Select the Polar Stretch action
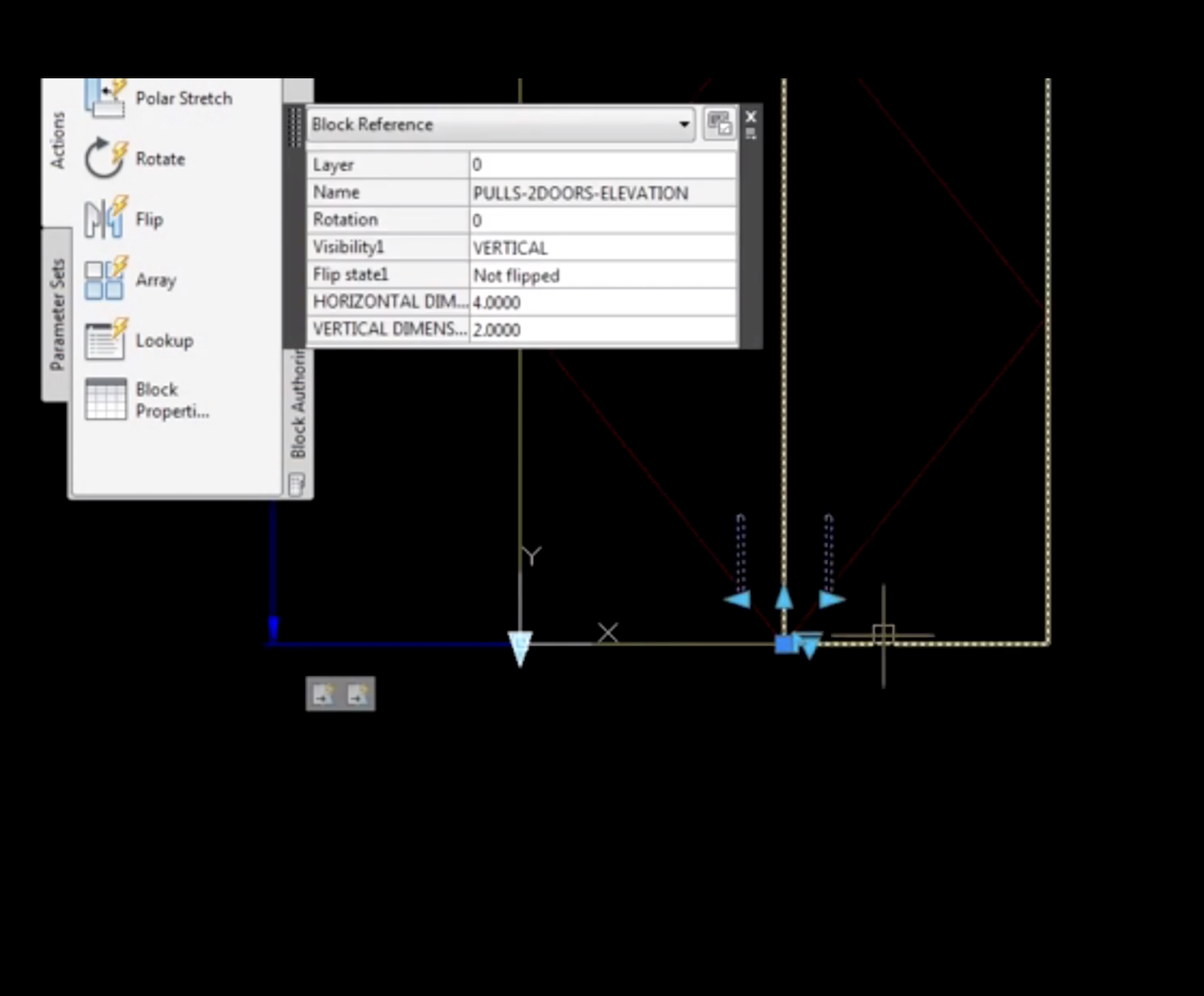The width and height of the screenshot is (1204, 996). (183, 97)
